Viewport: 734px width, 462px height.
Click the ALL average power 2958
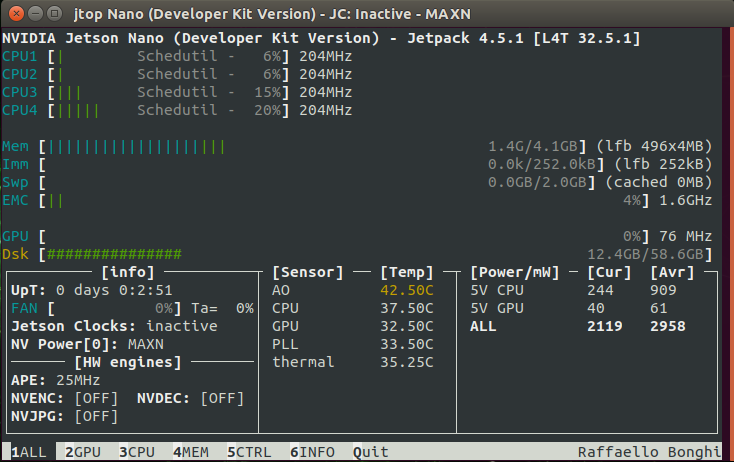(668, 326)
